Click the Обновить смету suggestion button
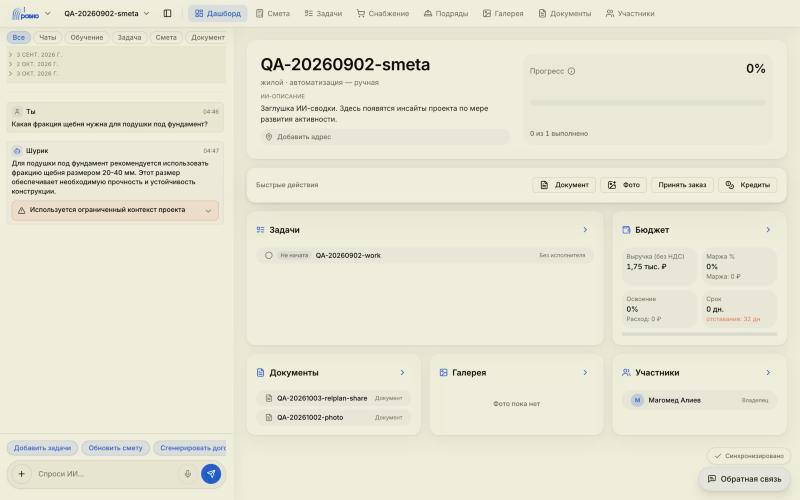The width and height of the screenshot is (800, 500). pyautogui.click(x=115, y=448)
